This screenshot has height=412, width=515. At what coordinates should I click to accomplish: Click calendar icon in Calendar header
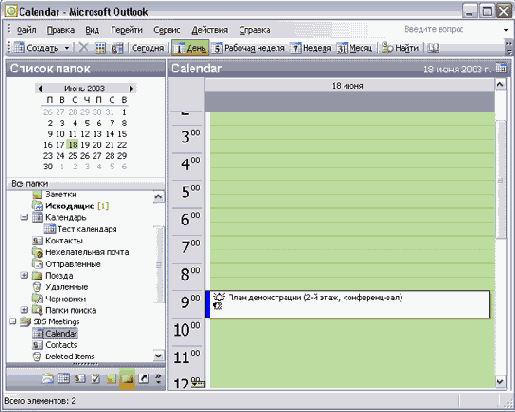501,68
